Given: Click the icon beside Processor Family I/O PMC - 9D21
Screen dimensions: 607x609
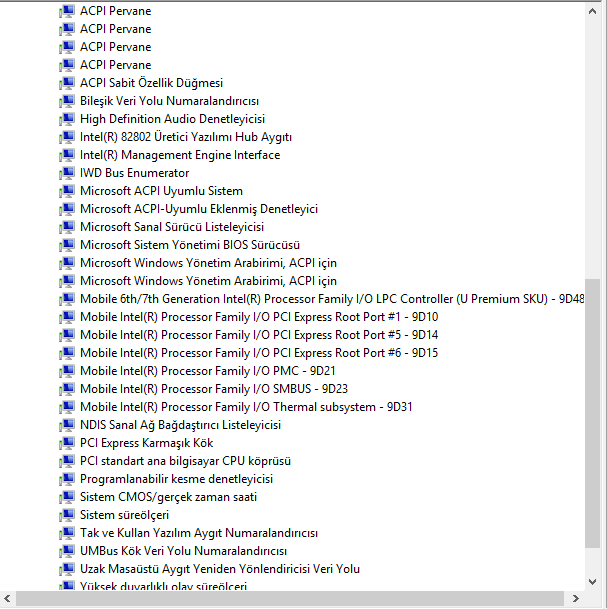Looking at the screenshot, I should pos(67,371).
